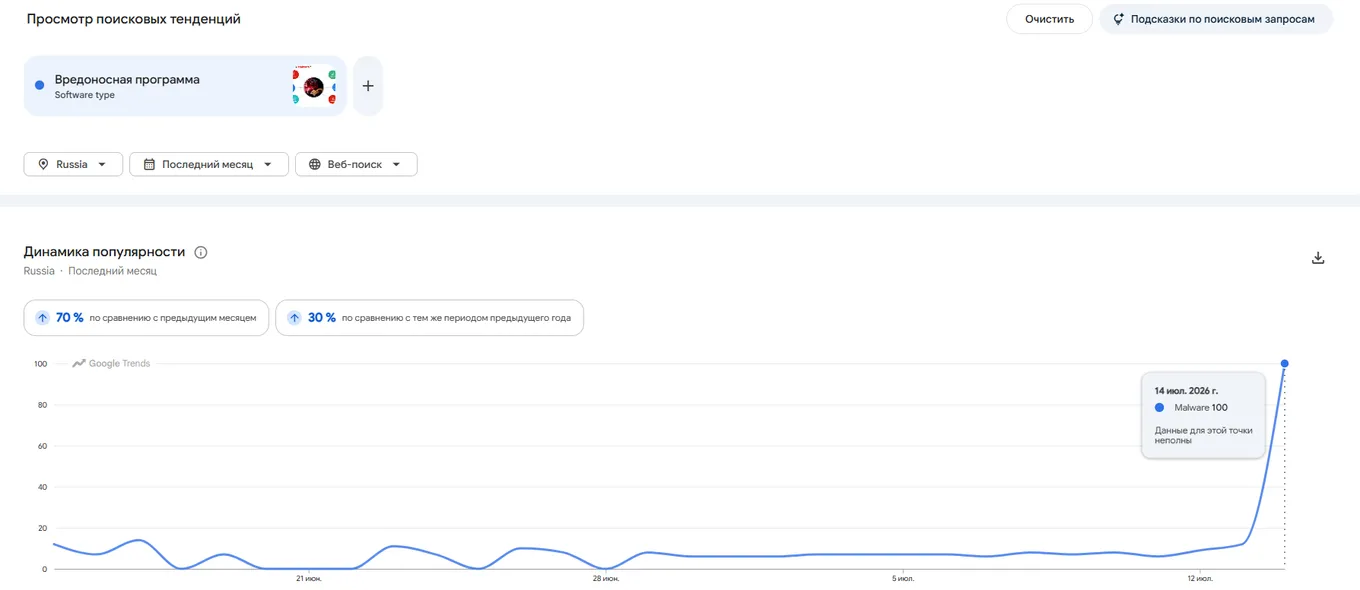Select the Вредоносная программа search term chip
1360x590 pixels.
click(x=185, y=86)
